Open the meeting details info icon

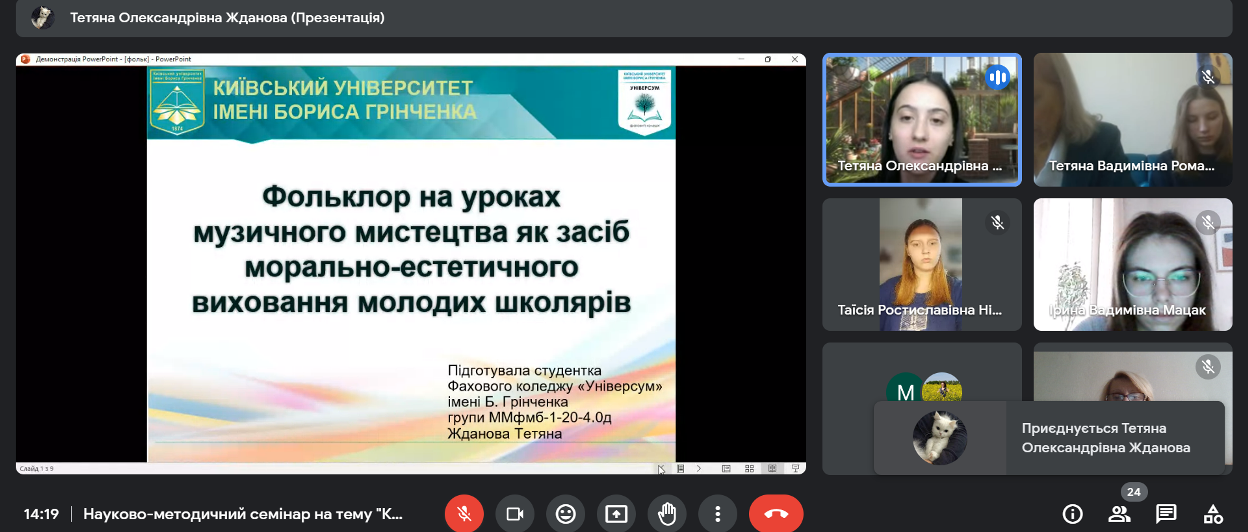pyautogui.click(x=1072, y=514)
